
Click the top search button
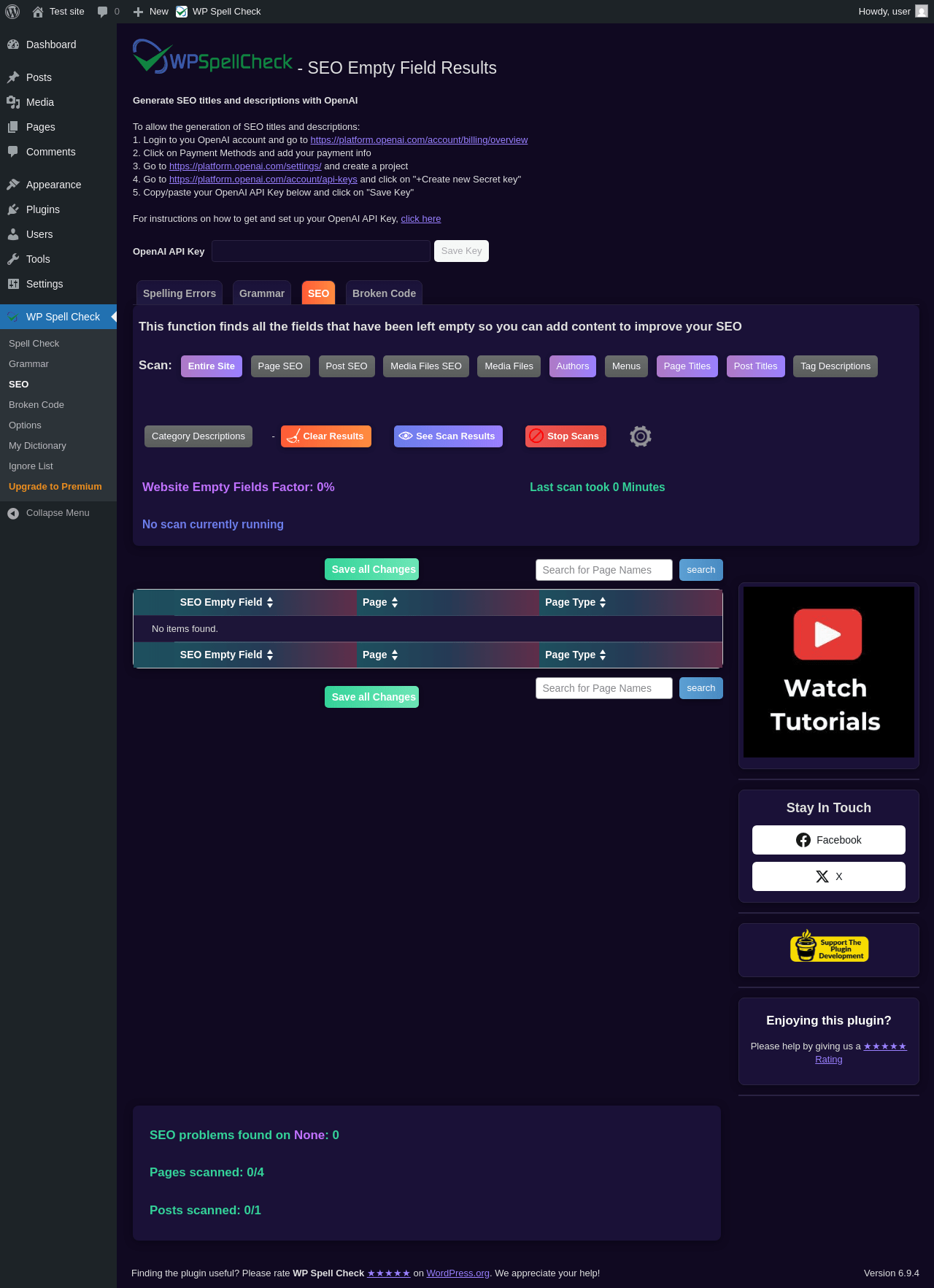pyautogui.click(x=701, y=570)
